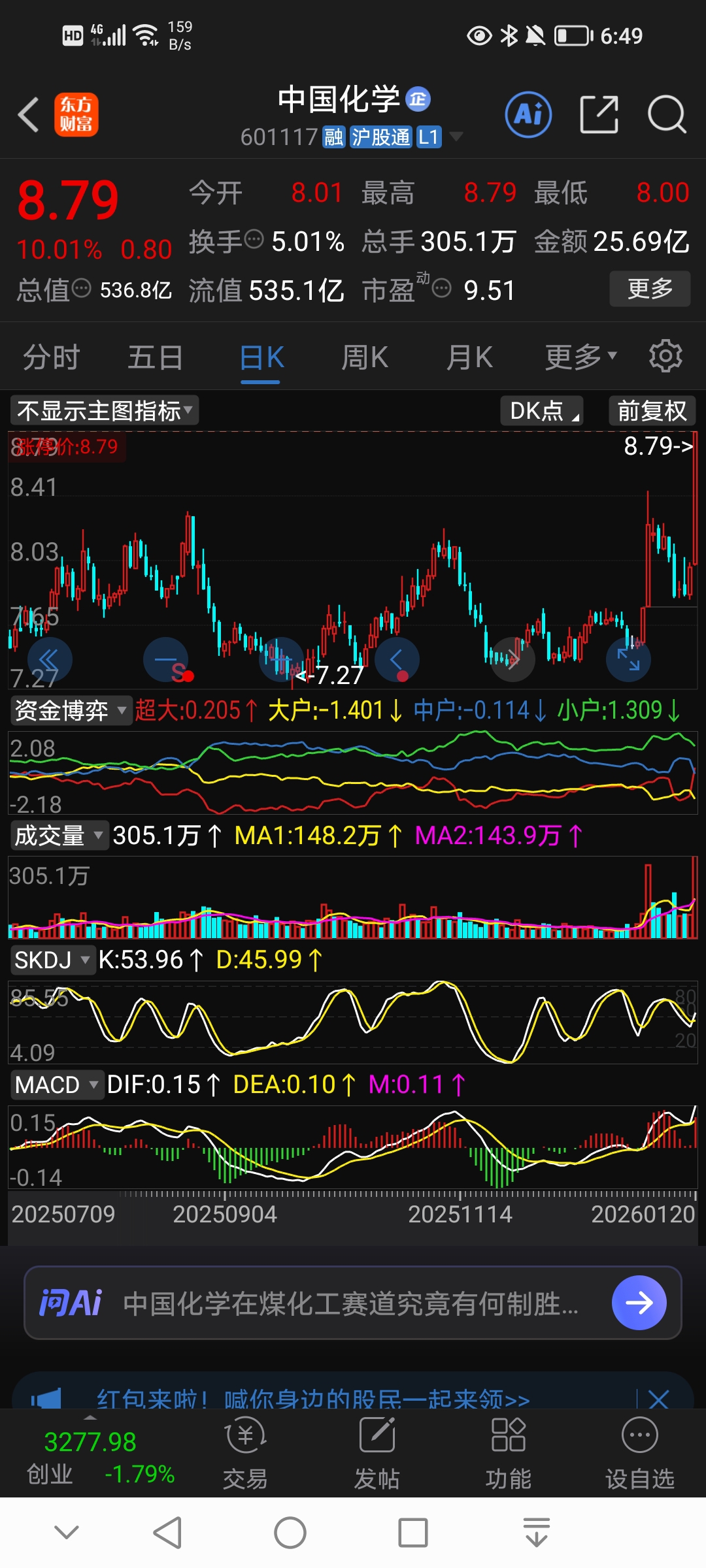Screen dimensions: 706x1568
Task: Tap the 金额 25.69亿 turnover value
Action: pos(611,241)
